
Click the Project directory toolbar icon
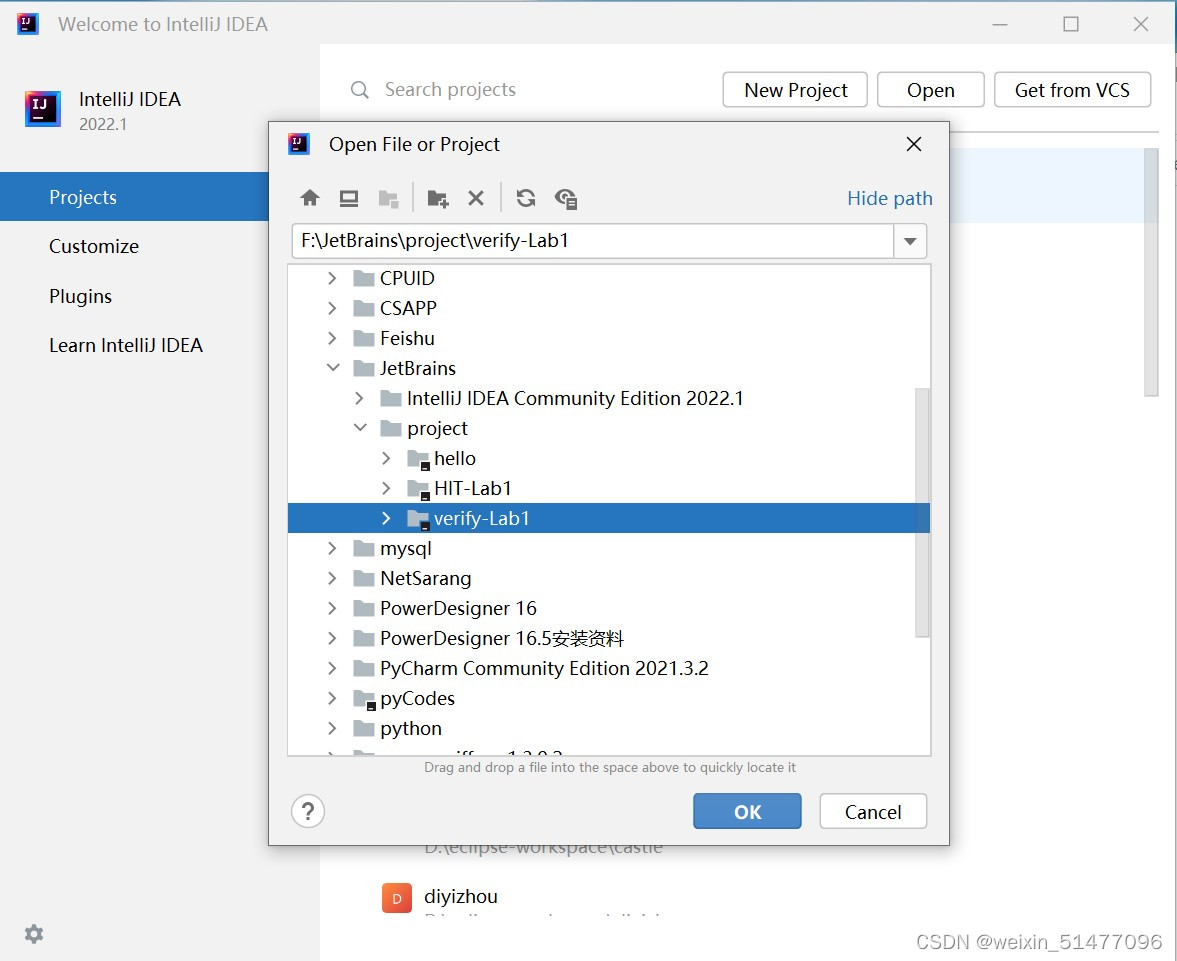(x=388, y=198)
